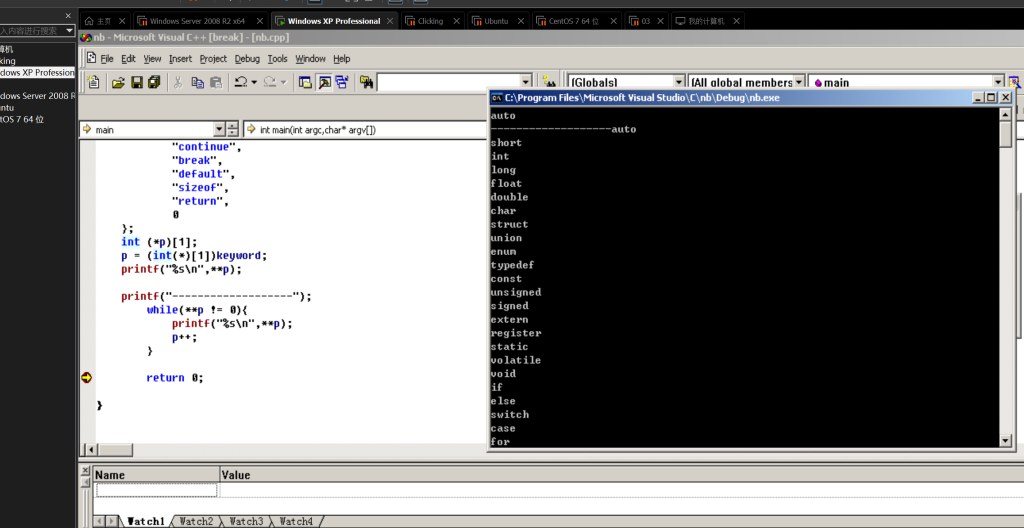Switch to the Watch2 tab

197,521
